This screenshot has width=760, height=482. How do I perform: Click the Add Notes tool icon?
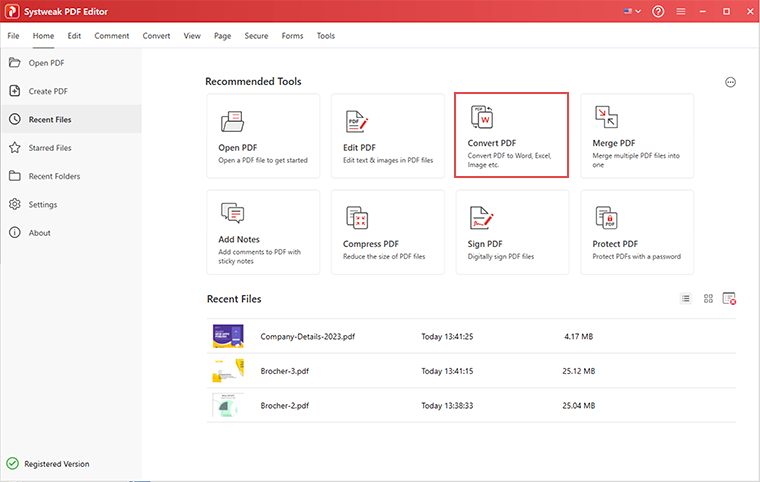[233, 213]
